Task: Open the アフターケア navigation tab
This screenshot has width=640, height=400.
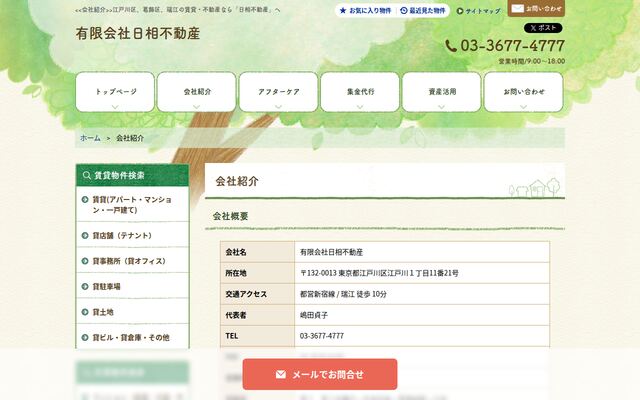Action: [278, 92]
